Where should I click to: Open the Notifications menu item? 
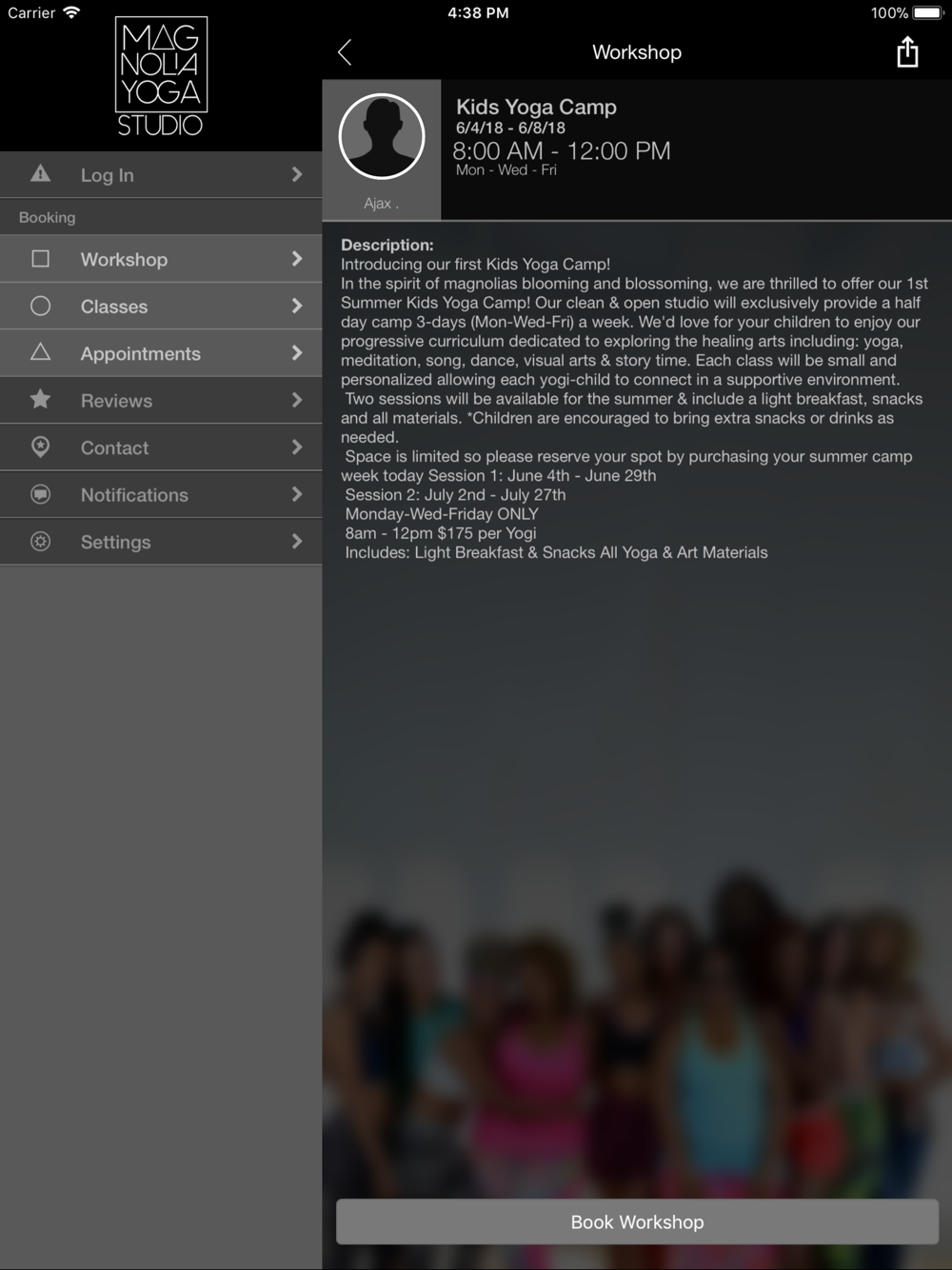[161, 495]
